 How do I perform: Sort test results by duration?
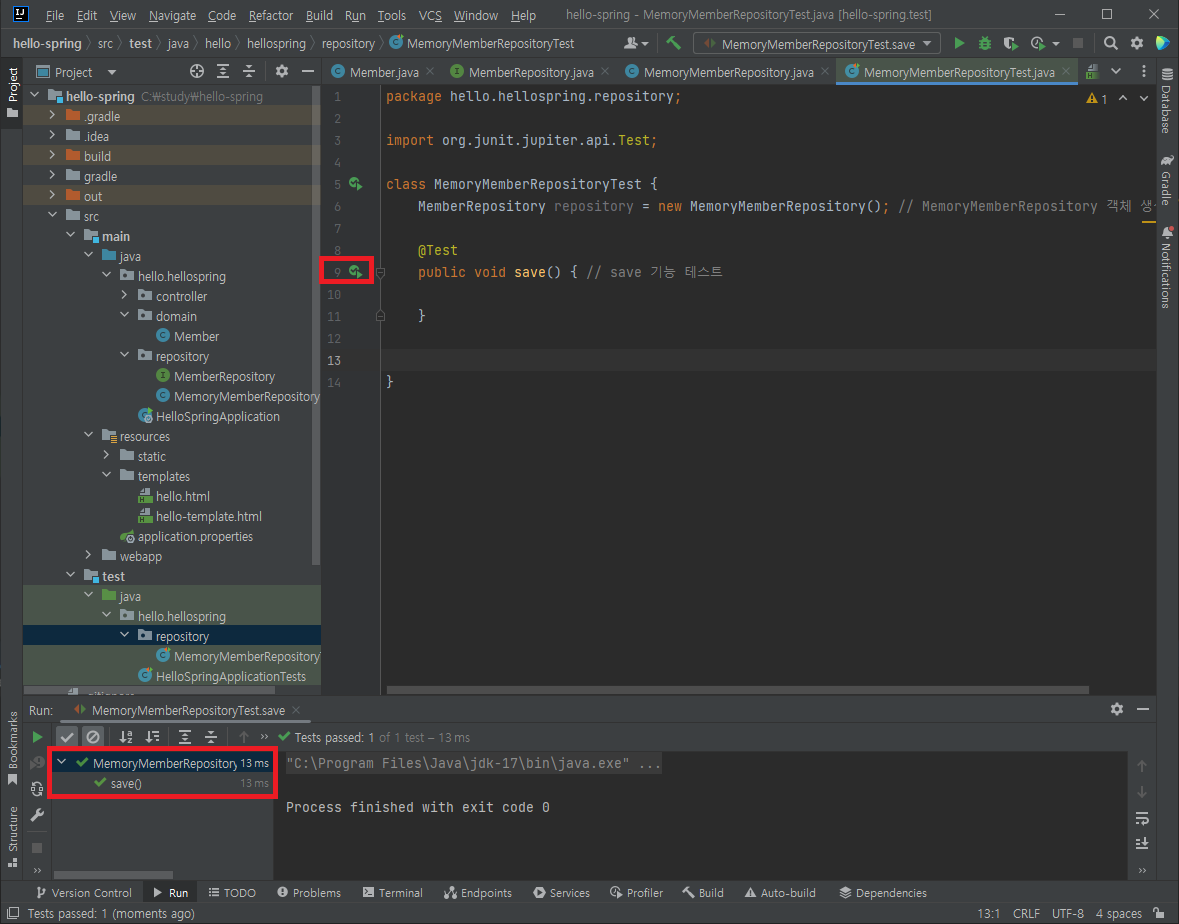tap(153, 737)
